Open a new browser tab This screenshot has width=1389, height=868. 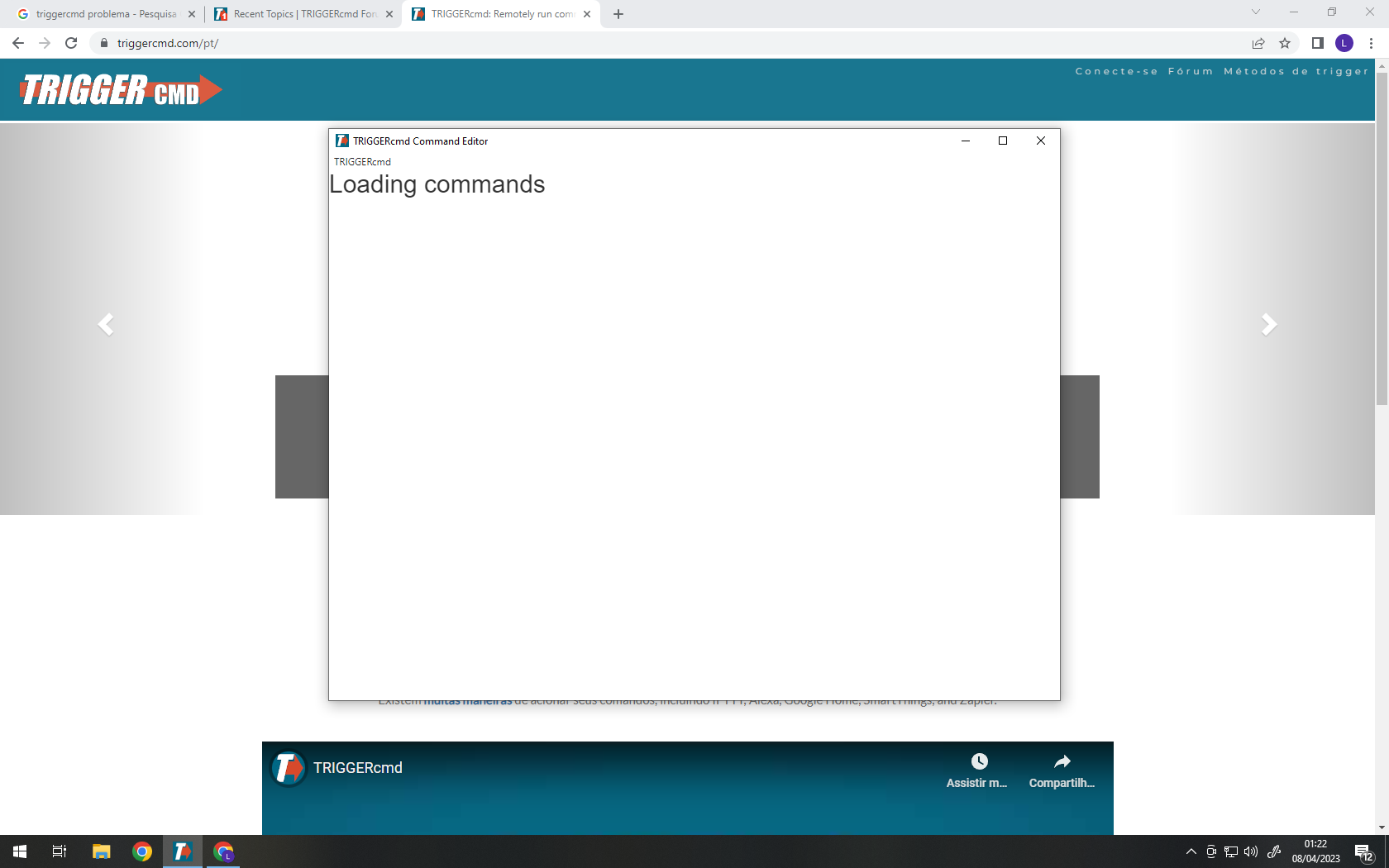pos(618,14)
